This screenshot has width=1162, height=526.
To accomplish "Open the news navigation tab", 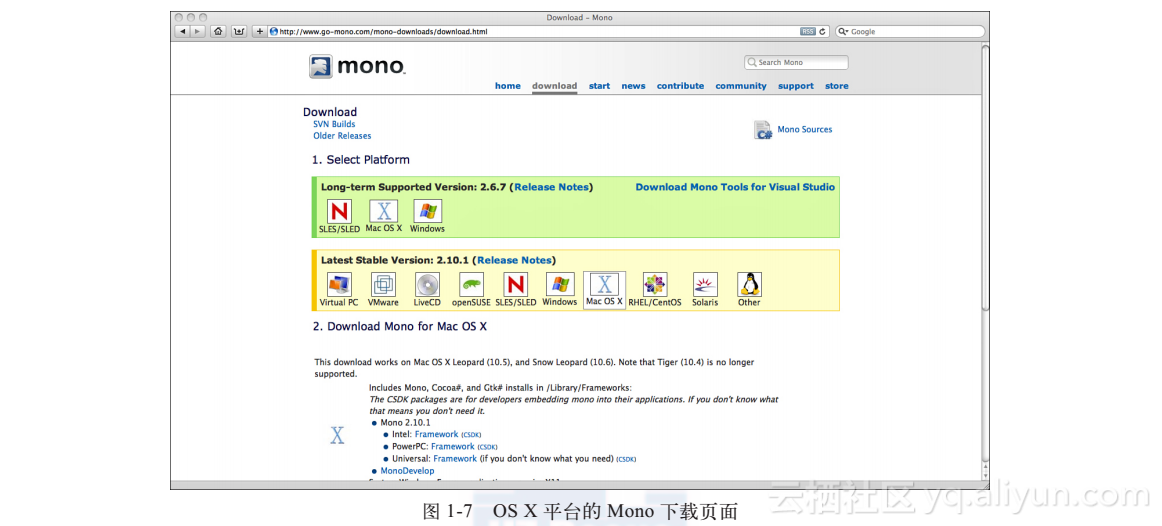I will [634, 86].
